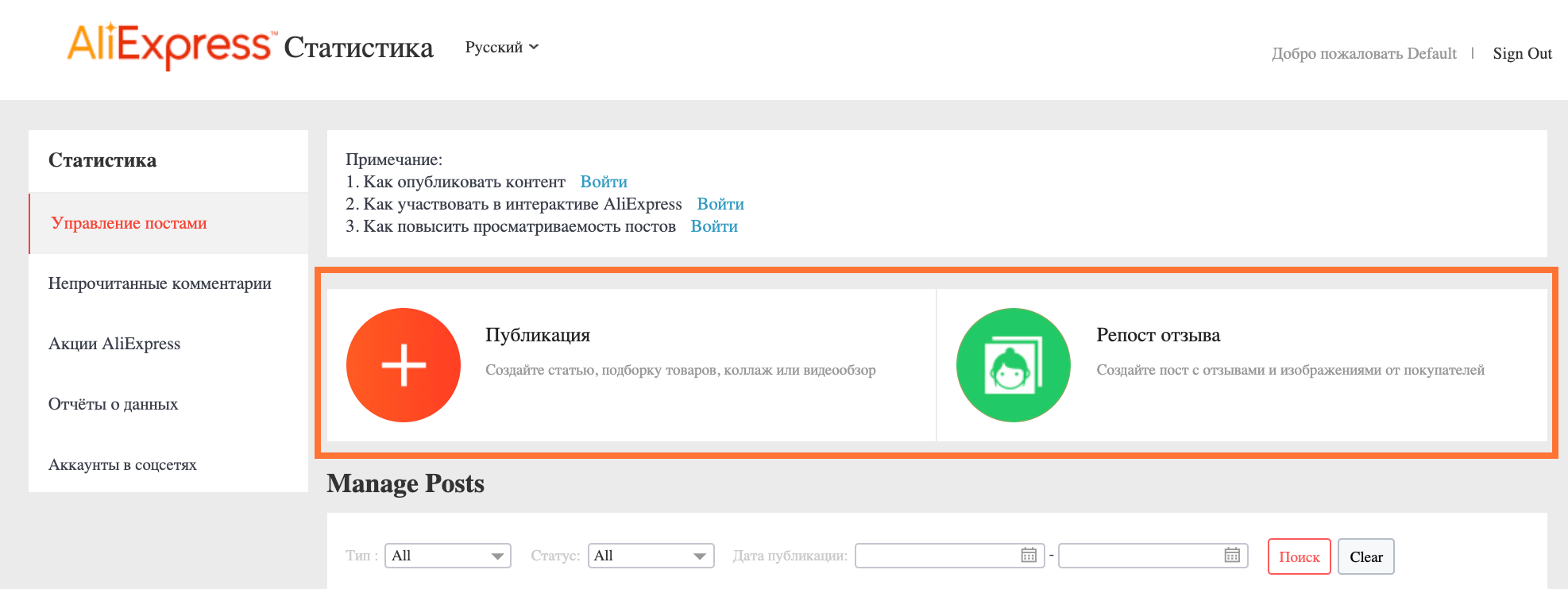The image size is (1568, 589).
Task: Expand the Тип dropdown set to All
Action: 448,556
